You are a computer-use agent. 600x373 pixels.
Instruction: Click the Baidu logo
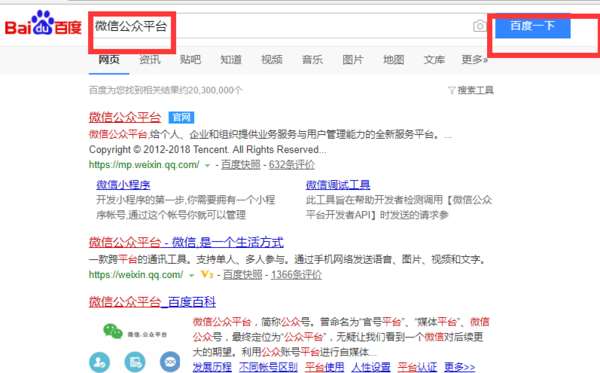[43, 24]
